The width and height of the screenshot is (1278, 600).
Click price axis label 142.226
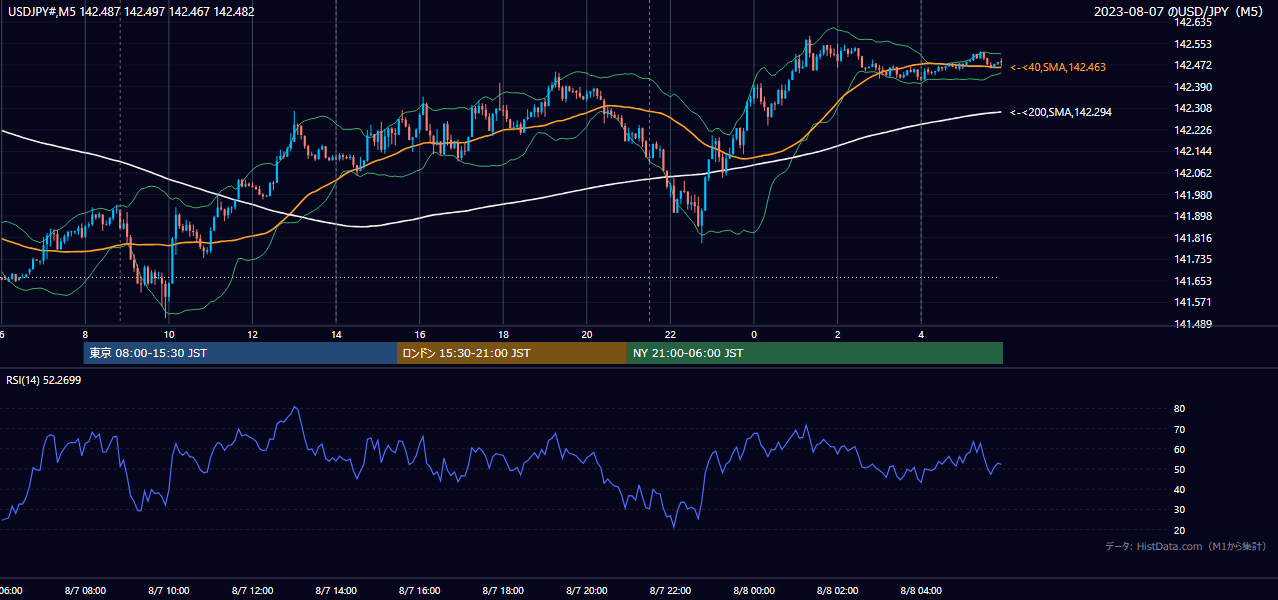click(x=1191, y=130)
